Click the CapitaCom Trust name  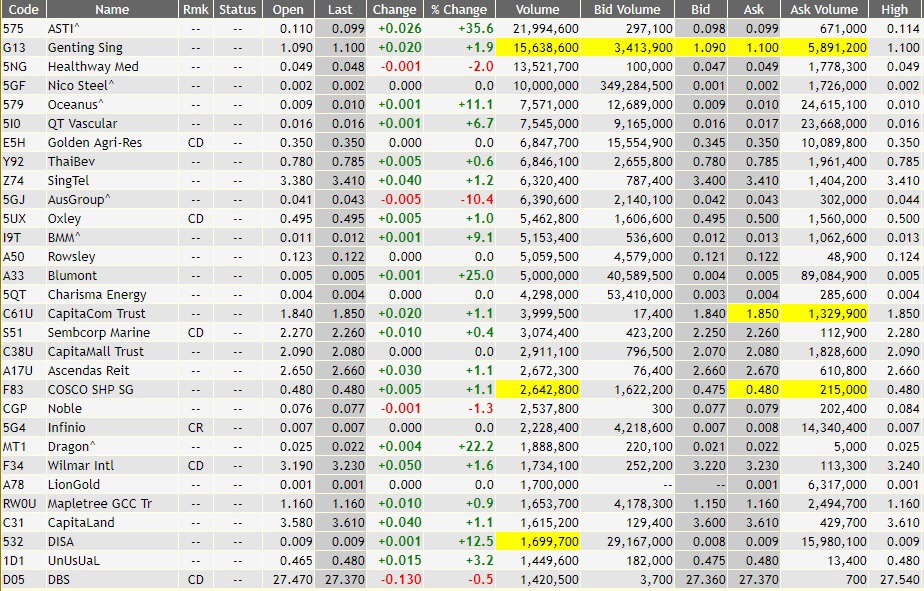[x=97, y=313]
